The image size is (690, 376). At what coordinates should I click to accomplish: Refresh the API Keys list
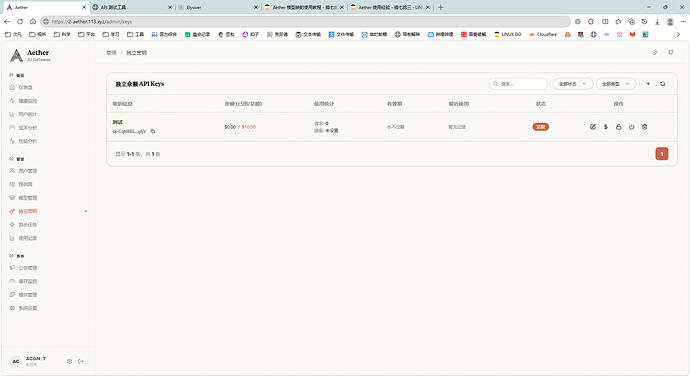[663, 84]
